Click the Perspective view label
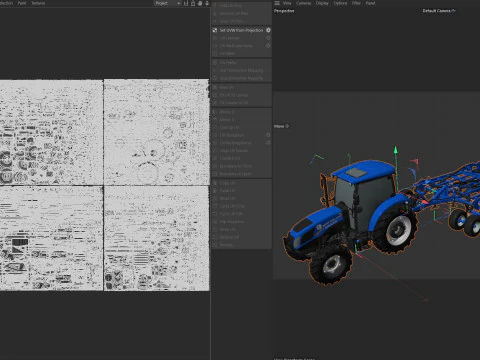Image resolution: width=480 pixels, height=360 pixels. pyautogui.click(x=284, y=11)
